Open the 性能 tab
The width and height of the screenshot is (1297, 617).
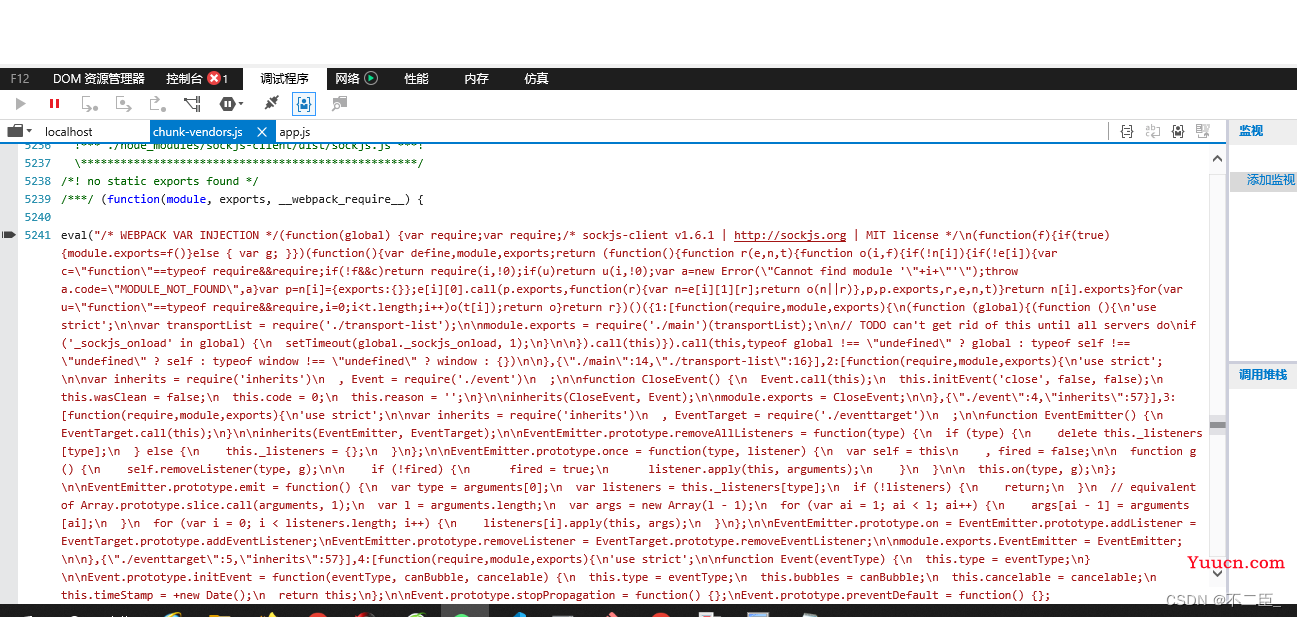pyautogui.click(x=416, y=78)
